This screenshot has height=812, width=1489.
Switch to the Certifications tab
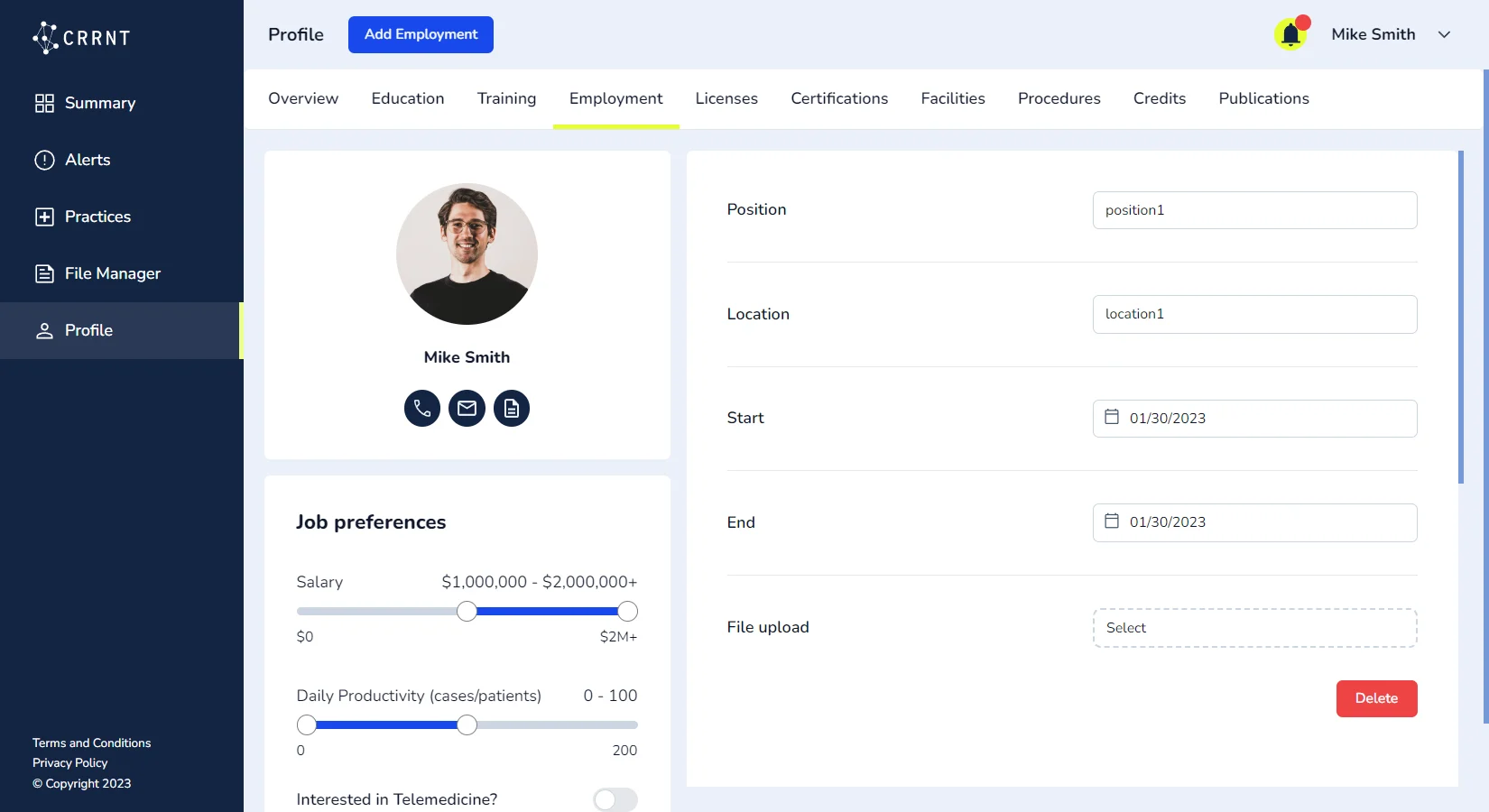pyautogui.click(x=838, y=98)
